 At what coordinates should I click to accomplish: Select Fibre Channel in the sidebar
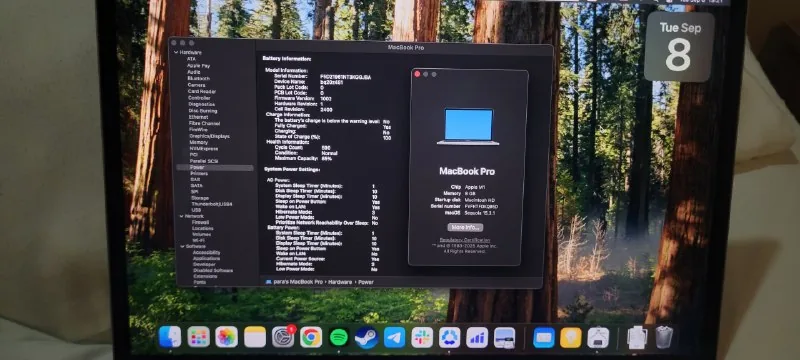click(205, 123)
